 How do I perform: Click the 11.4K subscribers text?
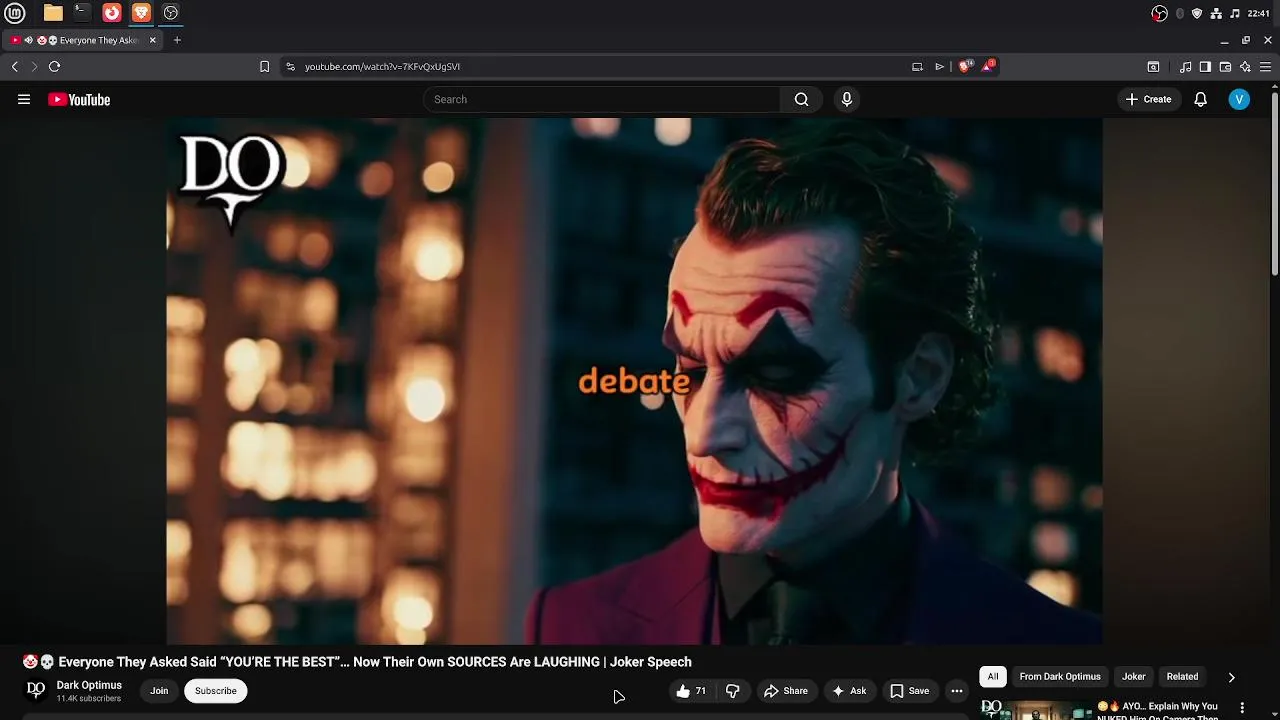89,699
